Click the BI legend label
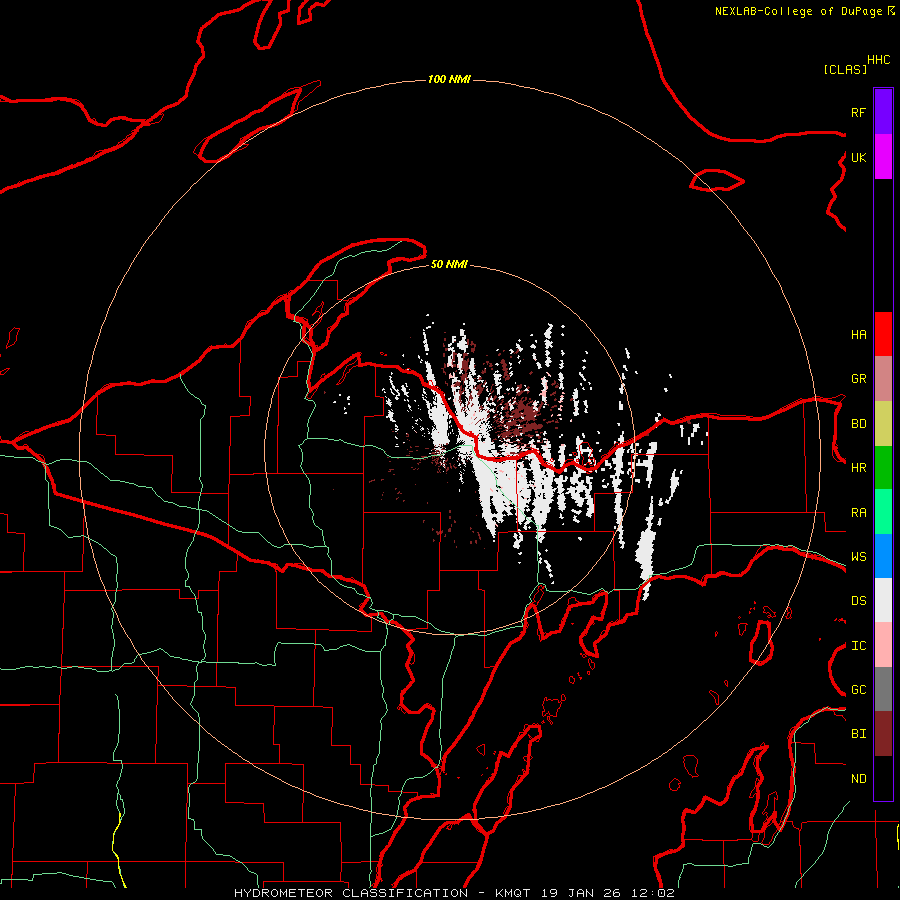Viewport: 900px width, 900px height. pyautogui.click(x=858, y=734)
